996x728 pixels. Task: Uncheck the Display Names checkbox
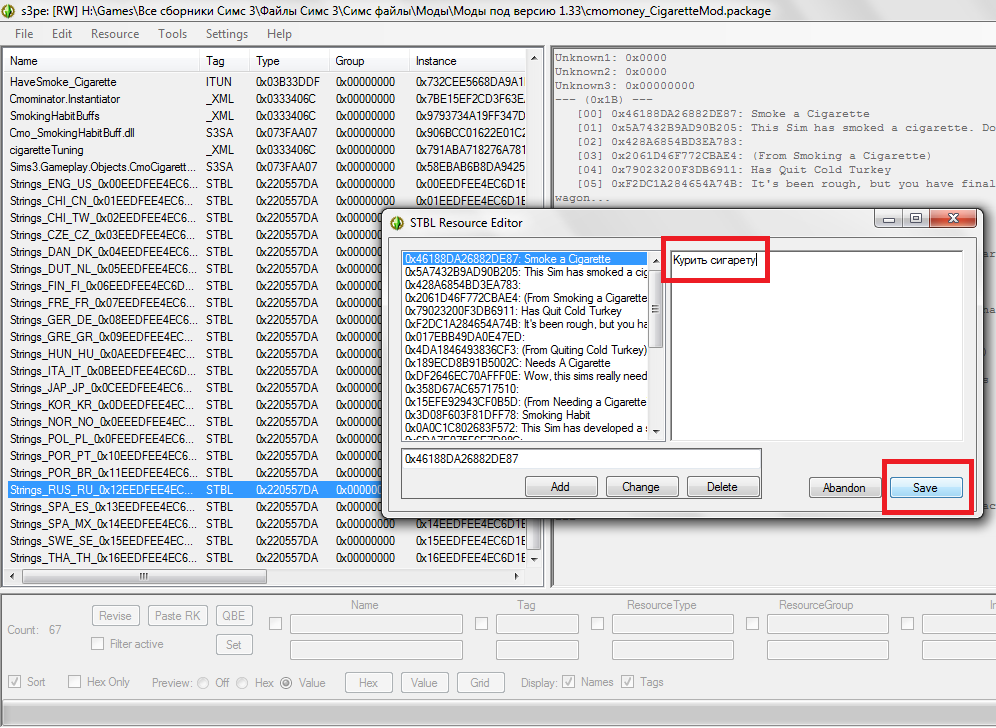[568, 682]
